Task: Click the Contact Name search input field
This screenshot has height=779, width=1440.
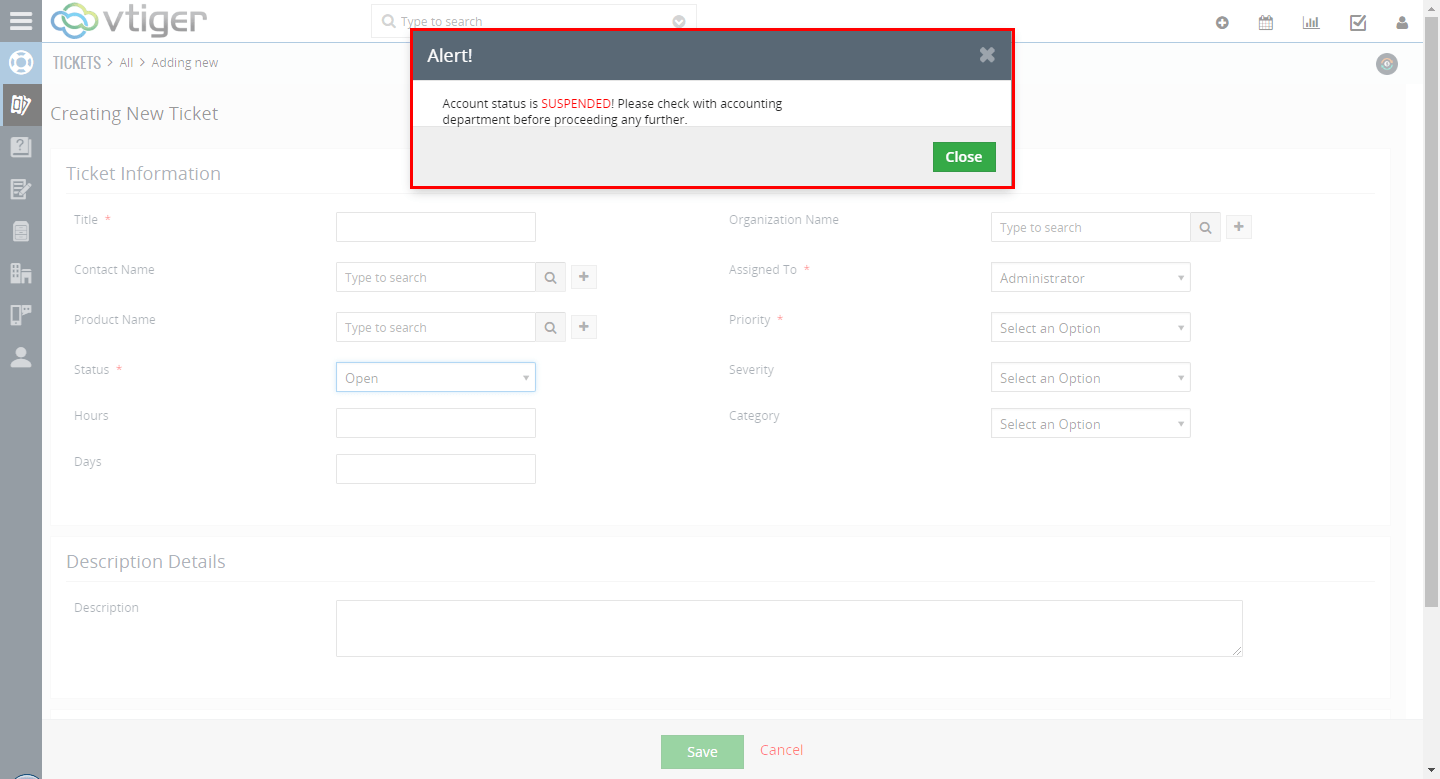Action: coord(435,277)
